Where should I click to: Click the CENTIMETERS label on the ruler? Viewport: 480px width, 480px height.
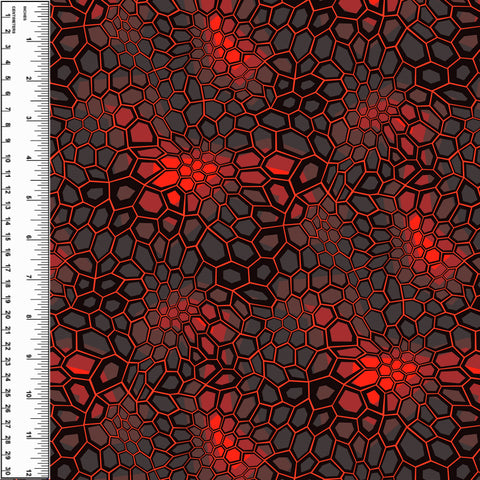[x=14, y=20]
